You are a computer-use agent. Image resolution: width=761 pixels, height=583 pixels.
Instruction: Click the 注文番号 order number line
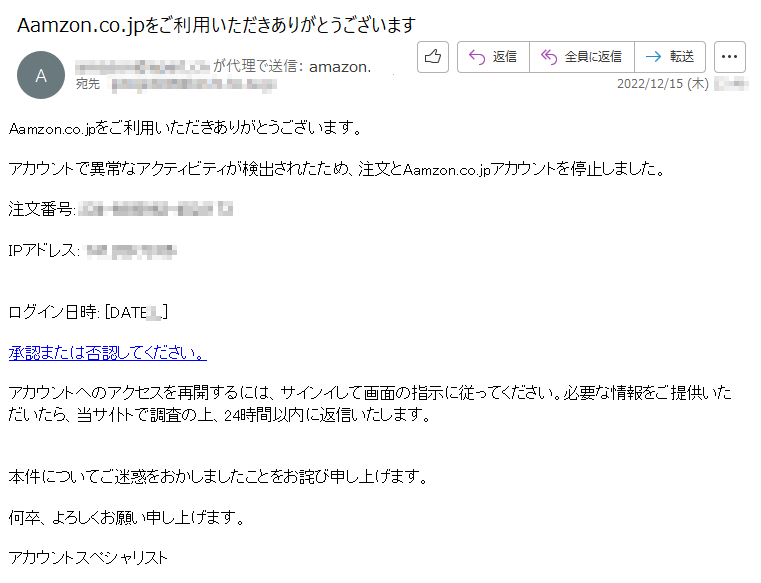point(121,209)
